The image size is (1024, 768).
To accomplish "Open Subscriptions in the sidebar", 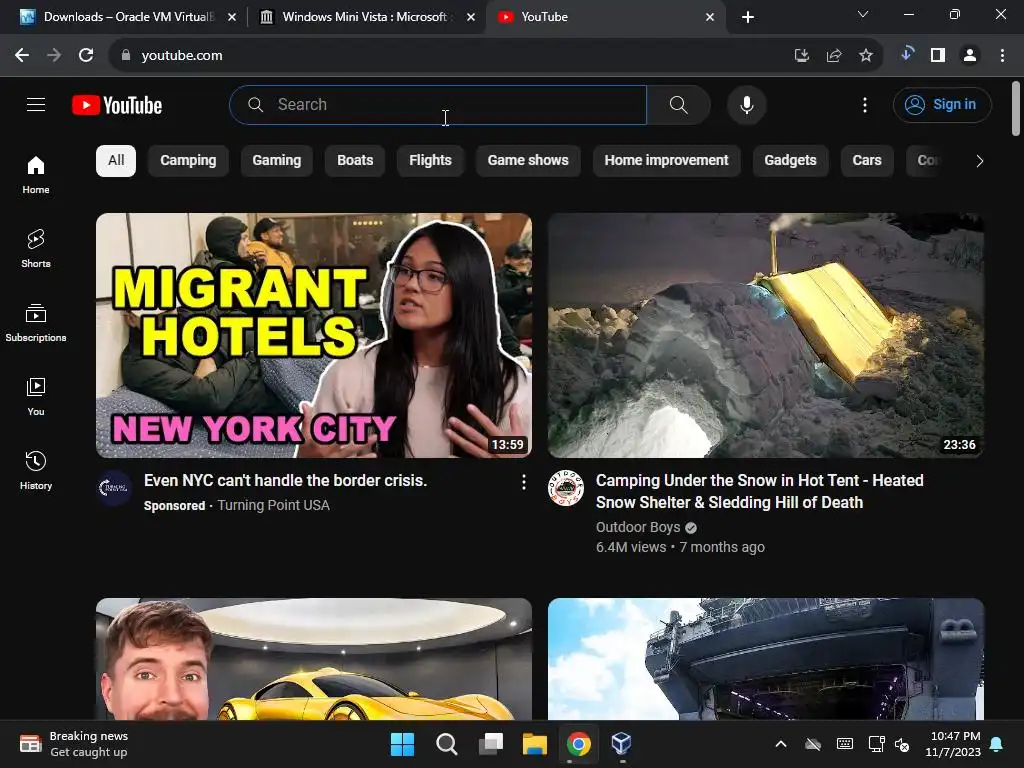I will tap(36, 323).
